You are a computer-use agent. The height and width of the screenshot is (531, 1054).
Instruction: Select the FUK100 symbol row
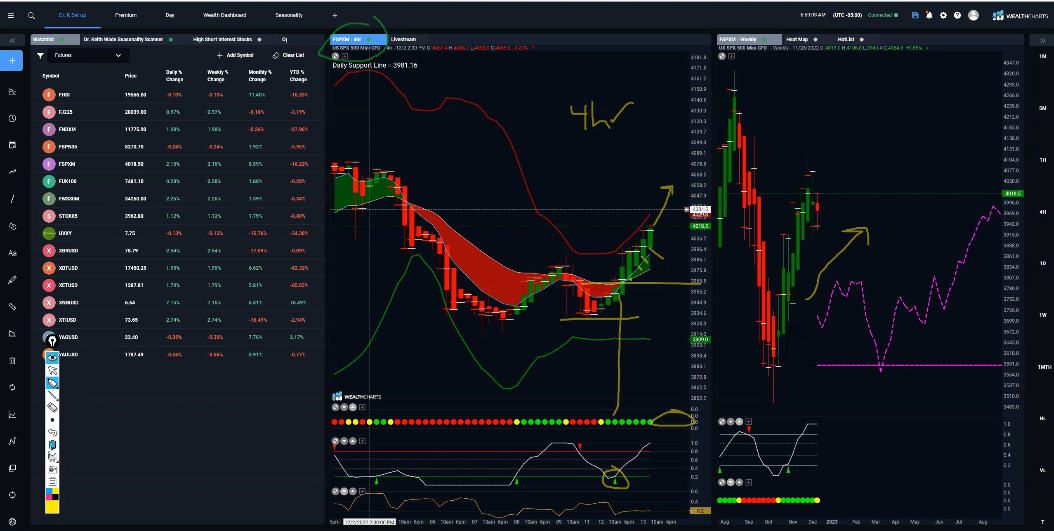[179, 181]
